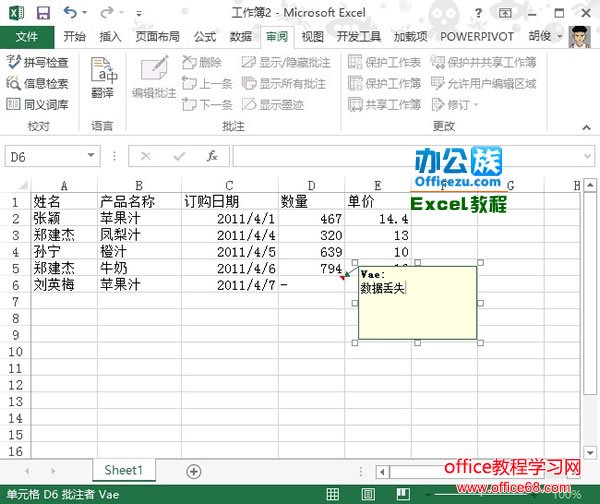Click the next sheet navigation arrow
600x504 pixels.
tap(53, 471)
